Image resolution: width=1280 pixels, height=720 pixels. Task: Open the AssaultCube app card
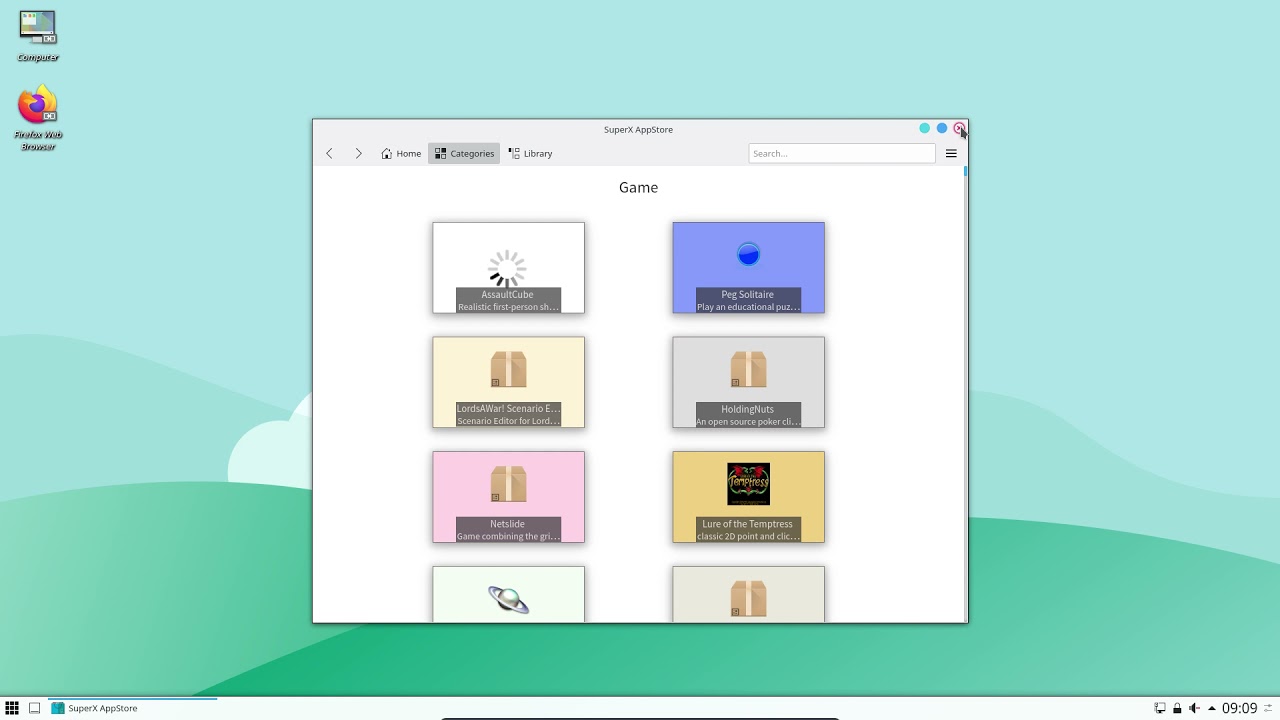point(508,268)
